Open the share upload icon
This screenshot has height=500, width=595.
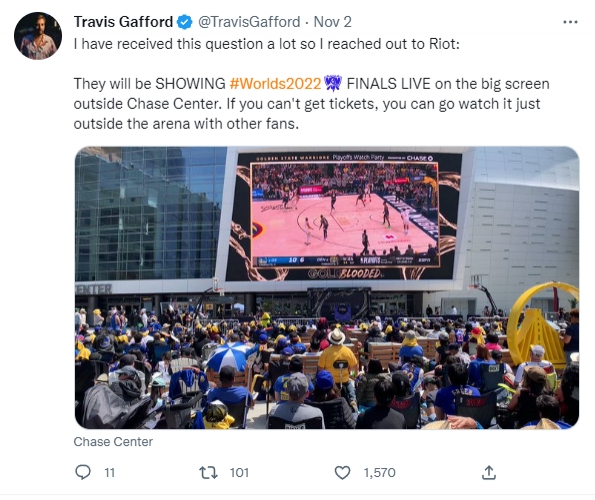pos(489,472)
